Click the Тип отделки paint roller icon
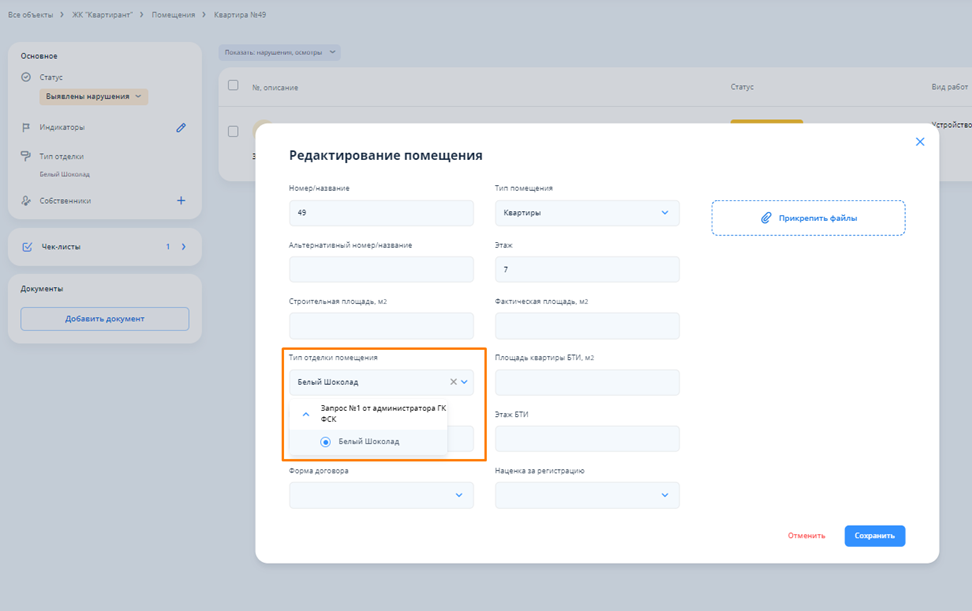Screen dimensions: 972x611 tap(26, 157)
